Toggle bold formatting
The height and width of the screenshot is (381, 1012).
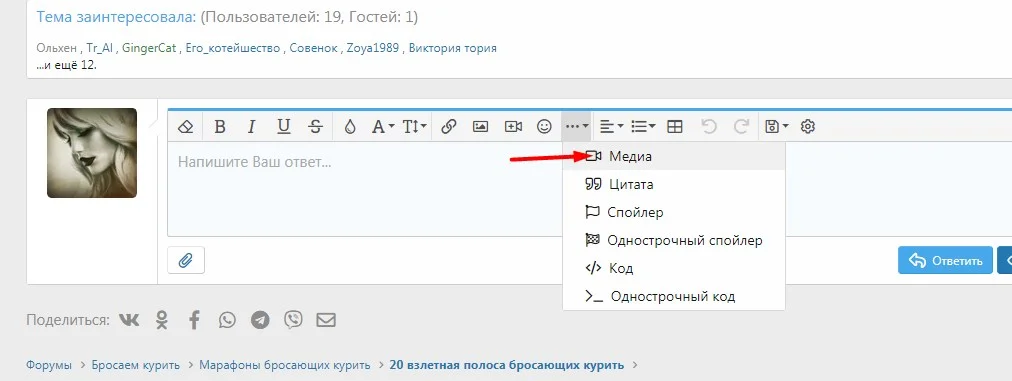pyautogui.click(x=219, y=127)
